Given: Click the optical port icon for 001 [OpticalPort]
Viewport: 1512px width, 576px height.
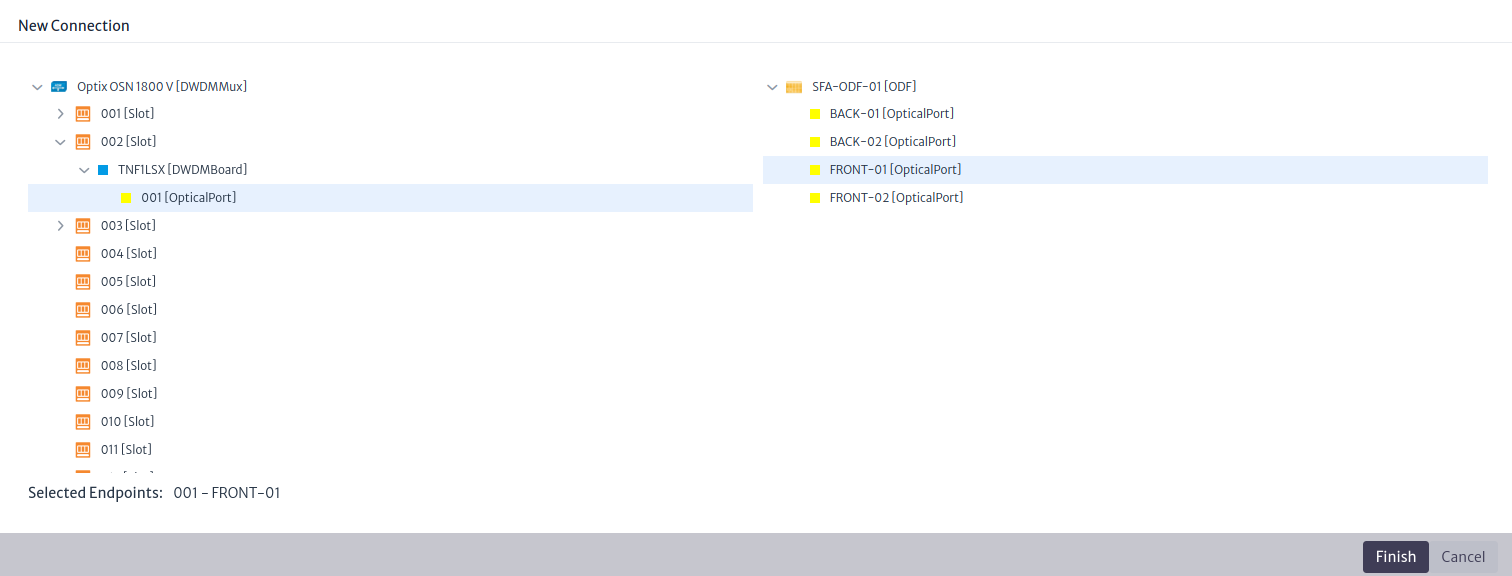Looking at the screenshot, I should 126,197.
